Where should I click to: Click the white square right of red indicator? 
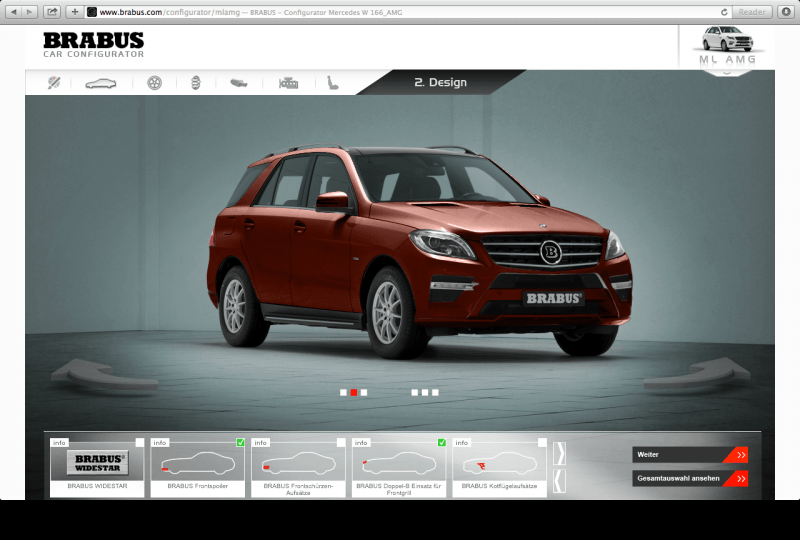pos(364,392)
